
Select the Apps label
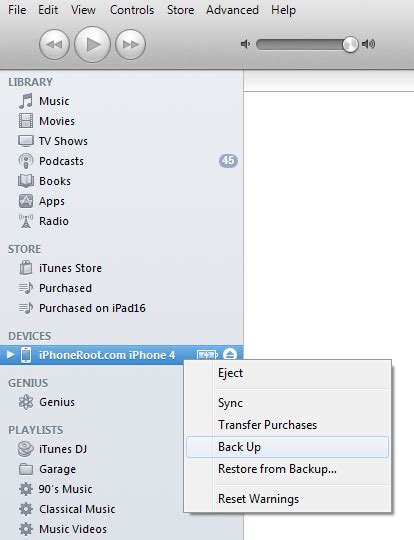(x=52, y=201)
